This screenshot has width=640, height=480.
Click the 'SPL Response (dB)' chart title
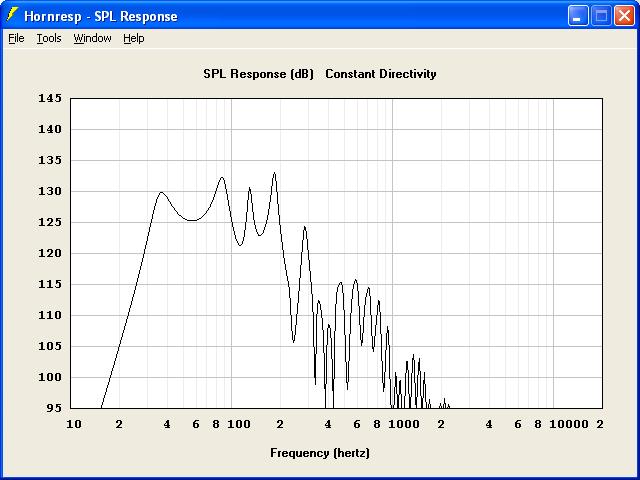(x=258, y=74)
